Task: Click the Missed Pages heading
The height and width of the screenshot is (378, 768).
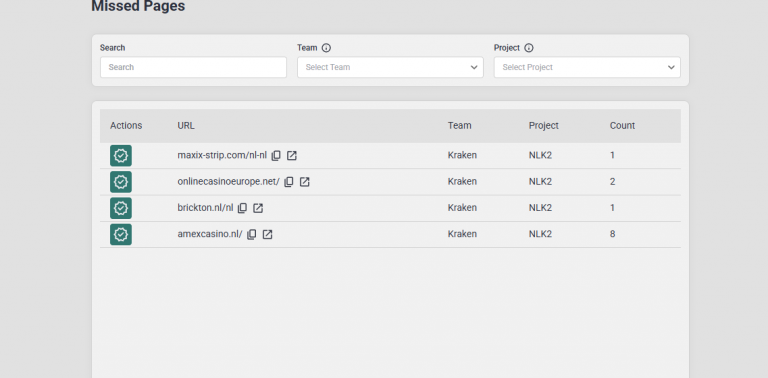Action: (138, 6)
